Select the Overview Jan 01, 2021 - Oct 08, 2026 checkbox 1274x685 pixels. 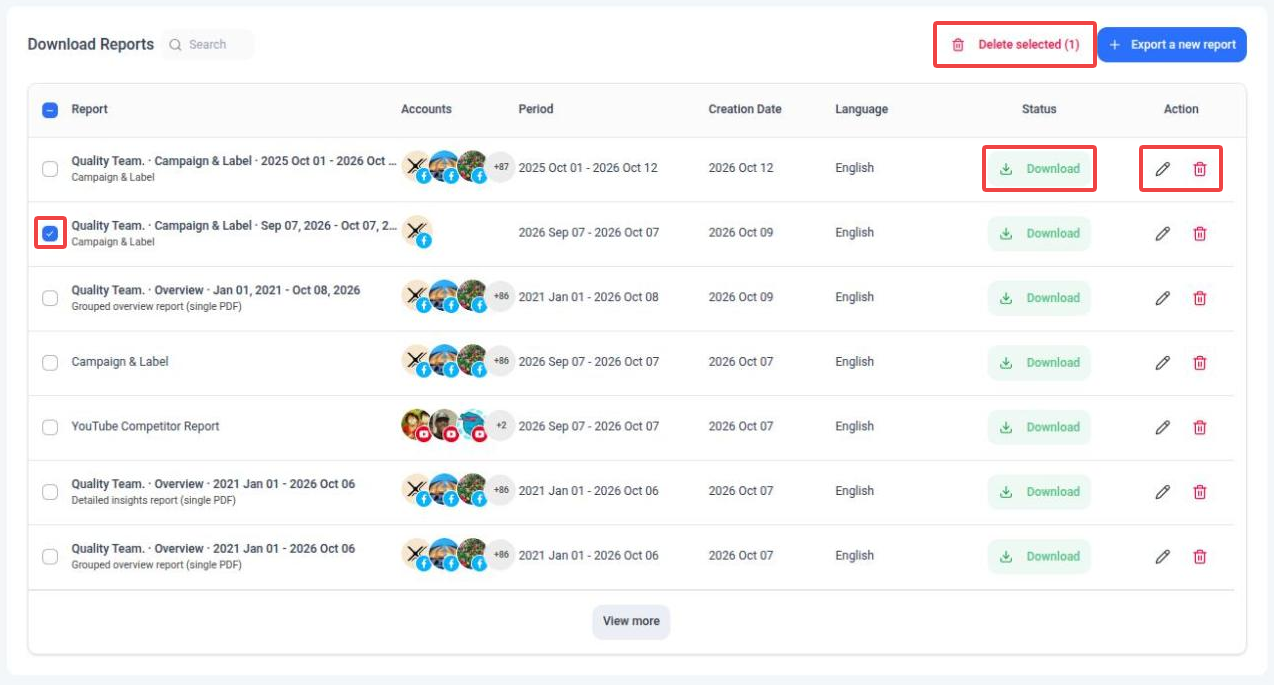tap(50, 297)
